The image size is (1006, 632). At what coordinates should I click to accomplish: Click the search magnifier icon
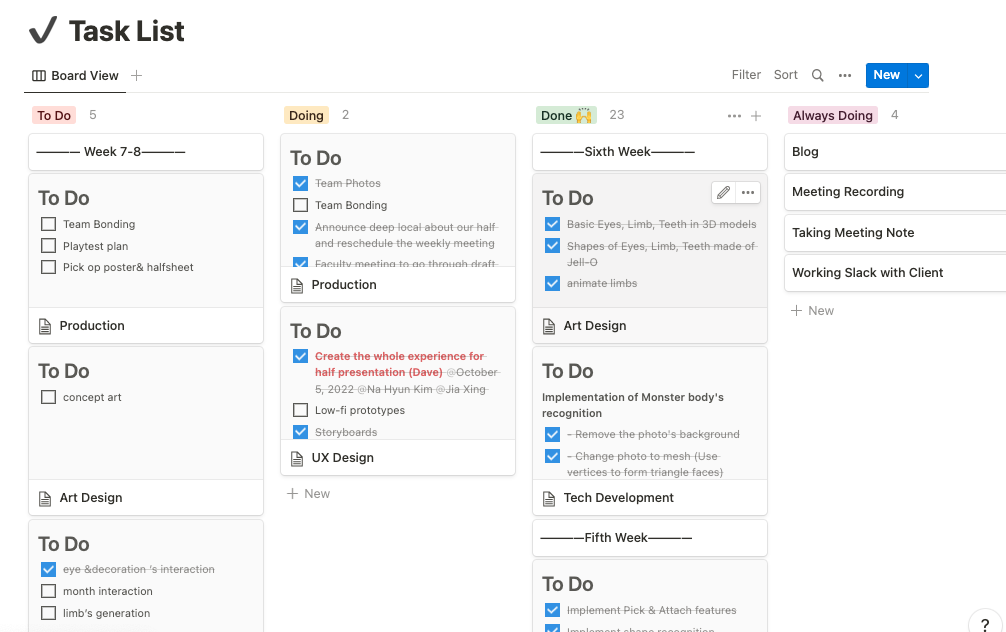(x=817, y=75)
